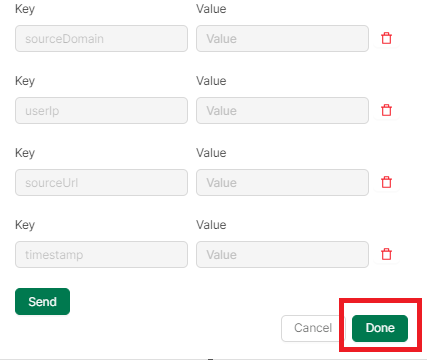Focus the sourceDomain key field
Image resolution: width=427 pixels, height=360 pixels.
point(101,39)
